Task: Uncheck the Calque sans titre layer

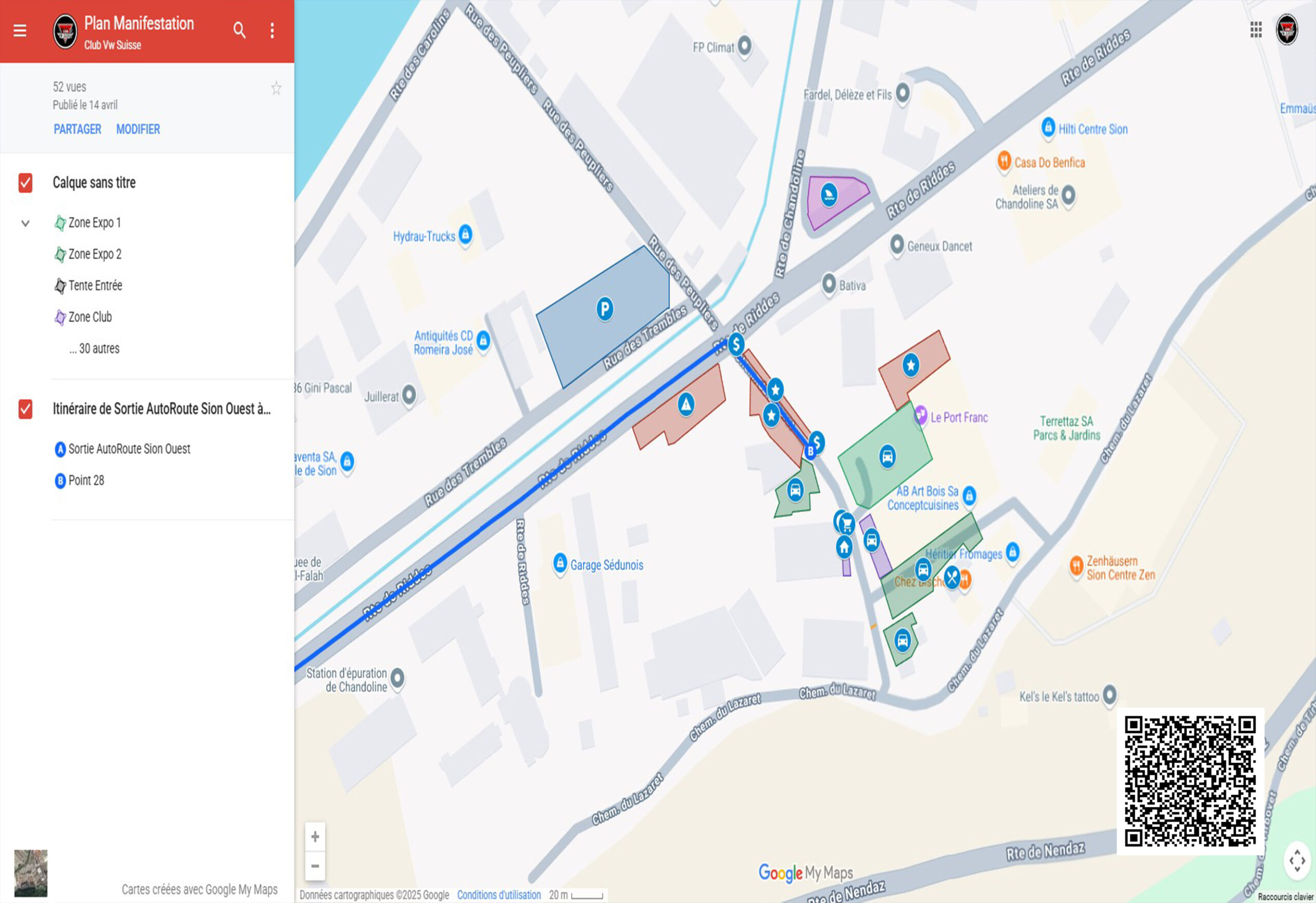Action: click(x=26, y=183)
